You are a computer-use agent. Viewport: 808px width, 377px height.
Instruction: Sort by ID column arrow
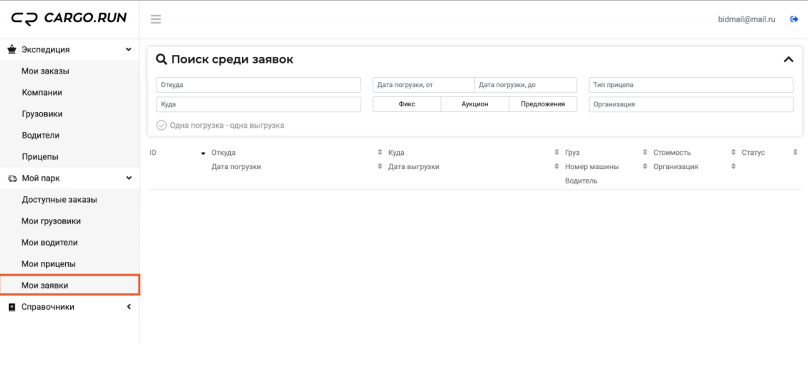pyautogui.click(x=203, y=153)
